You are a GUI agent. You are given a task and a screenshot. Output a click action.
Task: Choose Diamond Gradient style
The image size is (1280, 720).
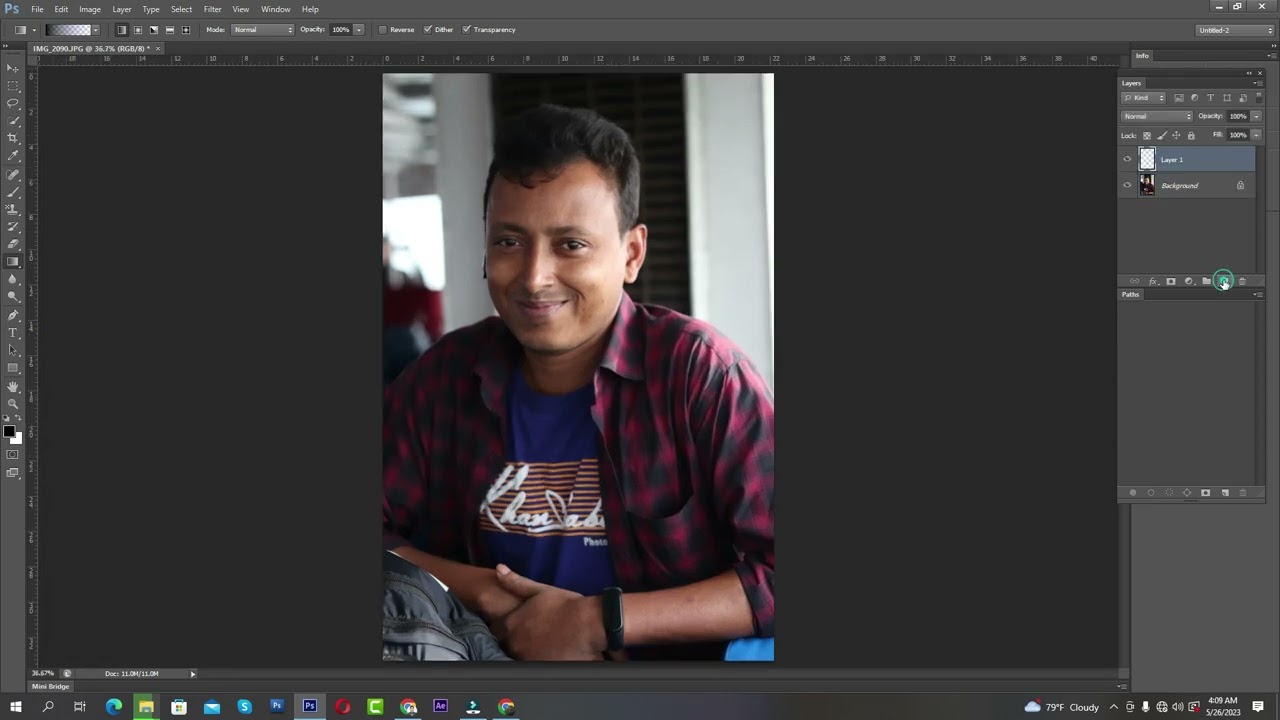coord(186,30)
